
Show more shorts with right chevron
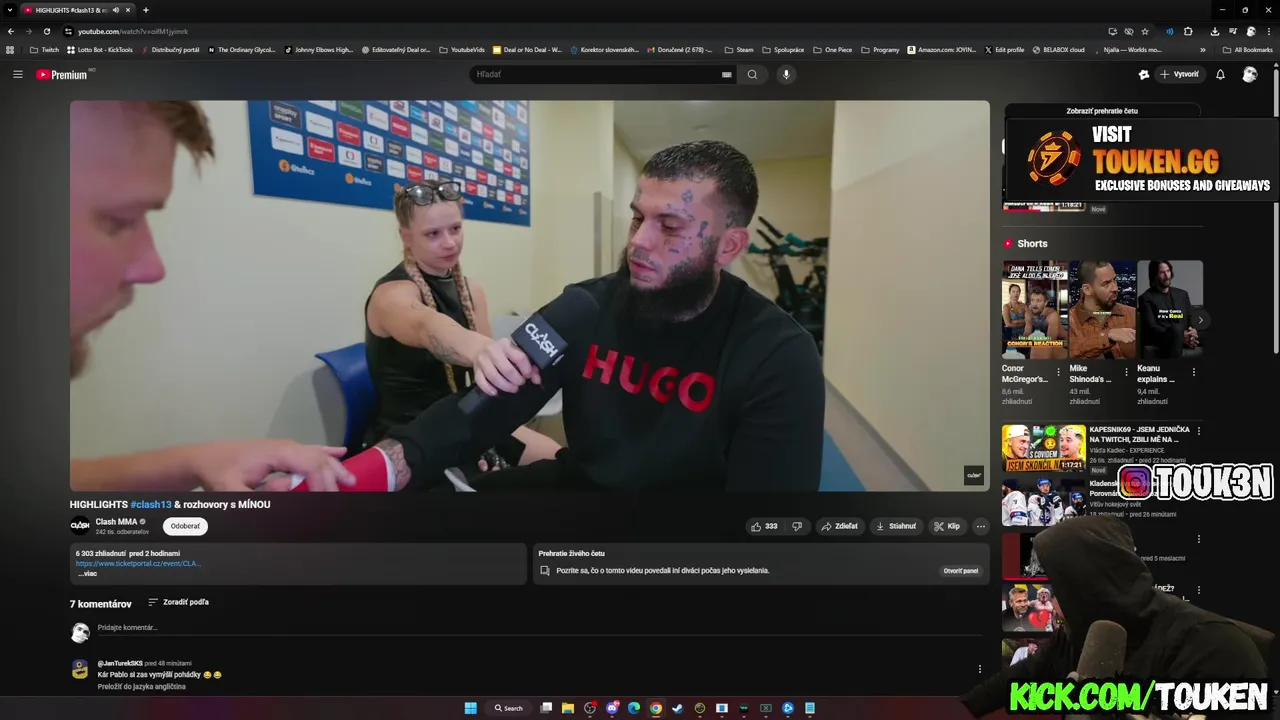pos(1200,320)
